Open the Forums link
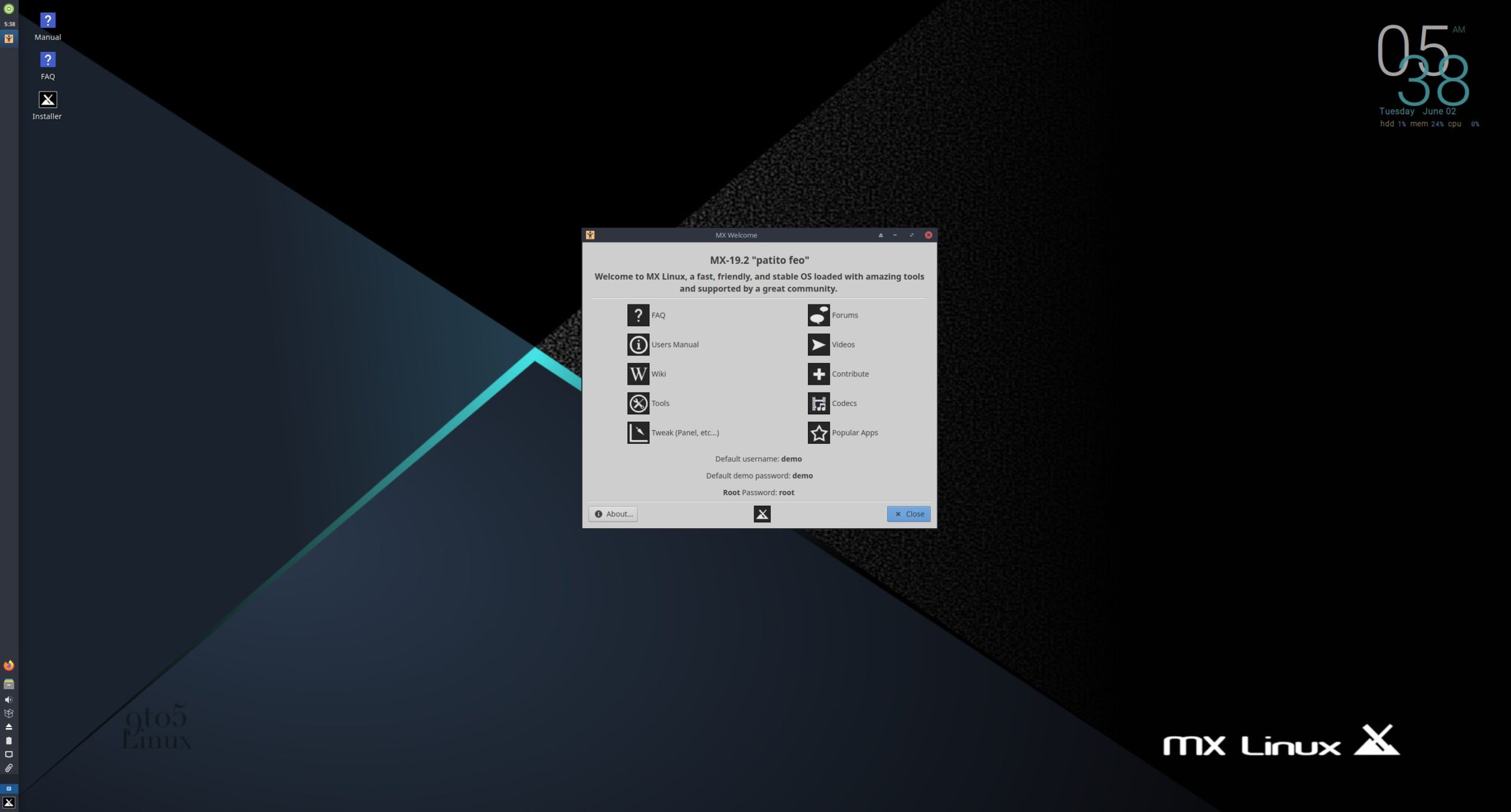This screenshot has width=1511, height=812. [818, 315]
